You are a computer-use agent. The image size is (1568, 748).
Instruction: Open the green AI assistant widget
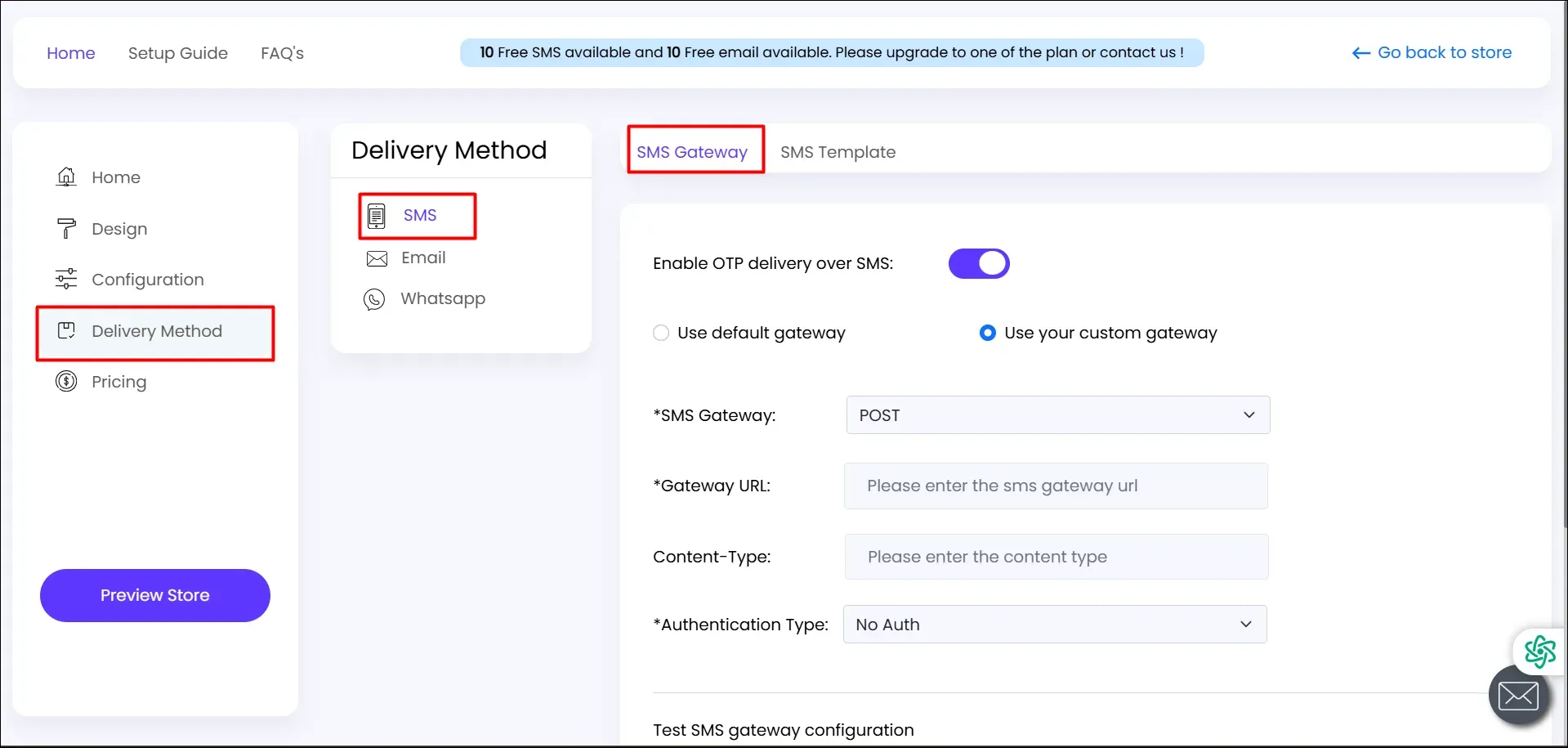click(x=1540, y=652)
